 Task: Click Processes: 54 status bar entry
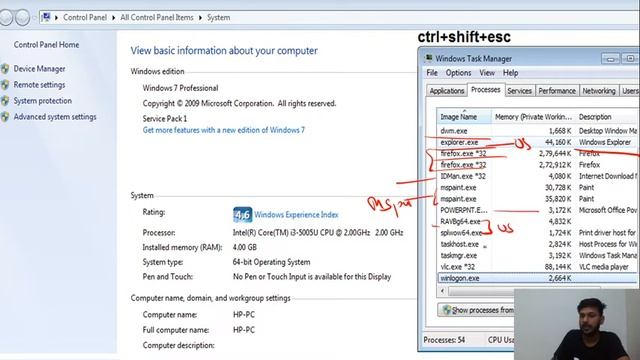coord(444,340)
